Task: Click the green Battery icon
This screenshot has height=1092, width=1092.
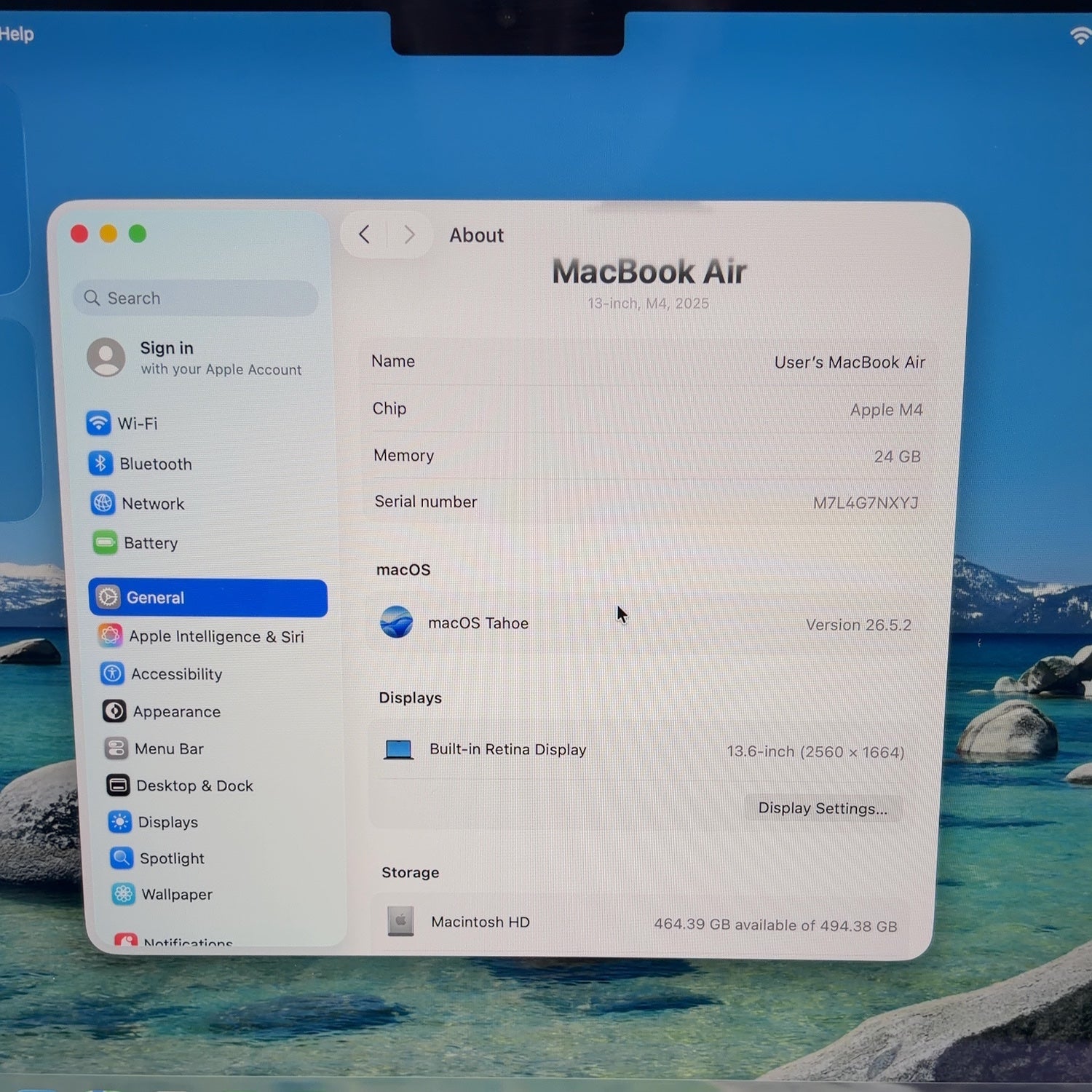Action: click(105, 542)
